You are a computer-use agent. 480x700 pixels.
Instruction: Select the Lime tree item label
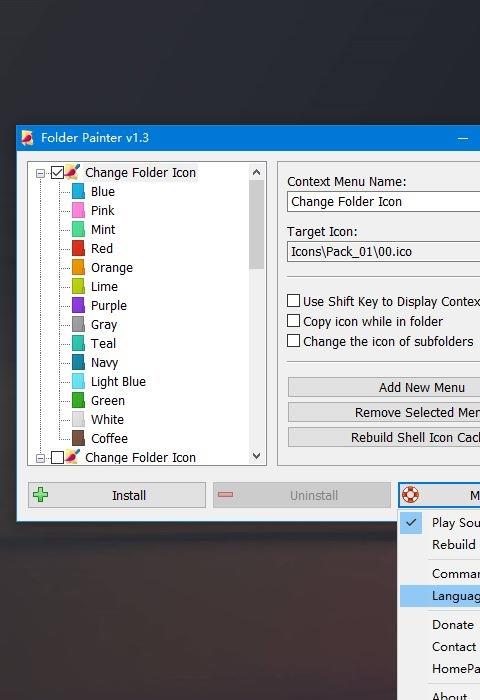coord(104,286)
